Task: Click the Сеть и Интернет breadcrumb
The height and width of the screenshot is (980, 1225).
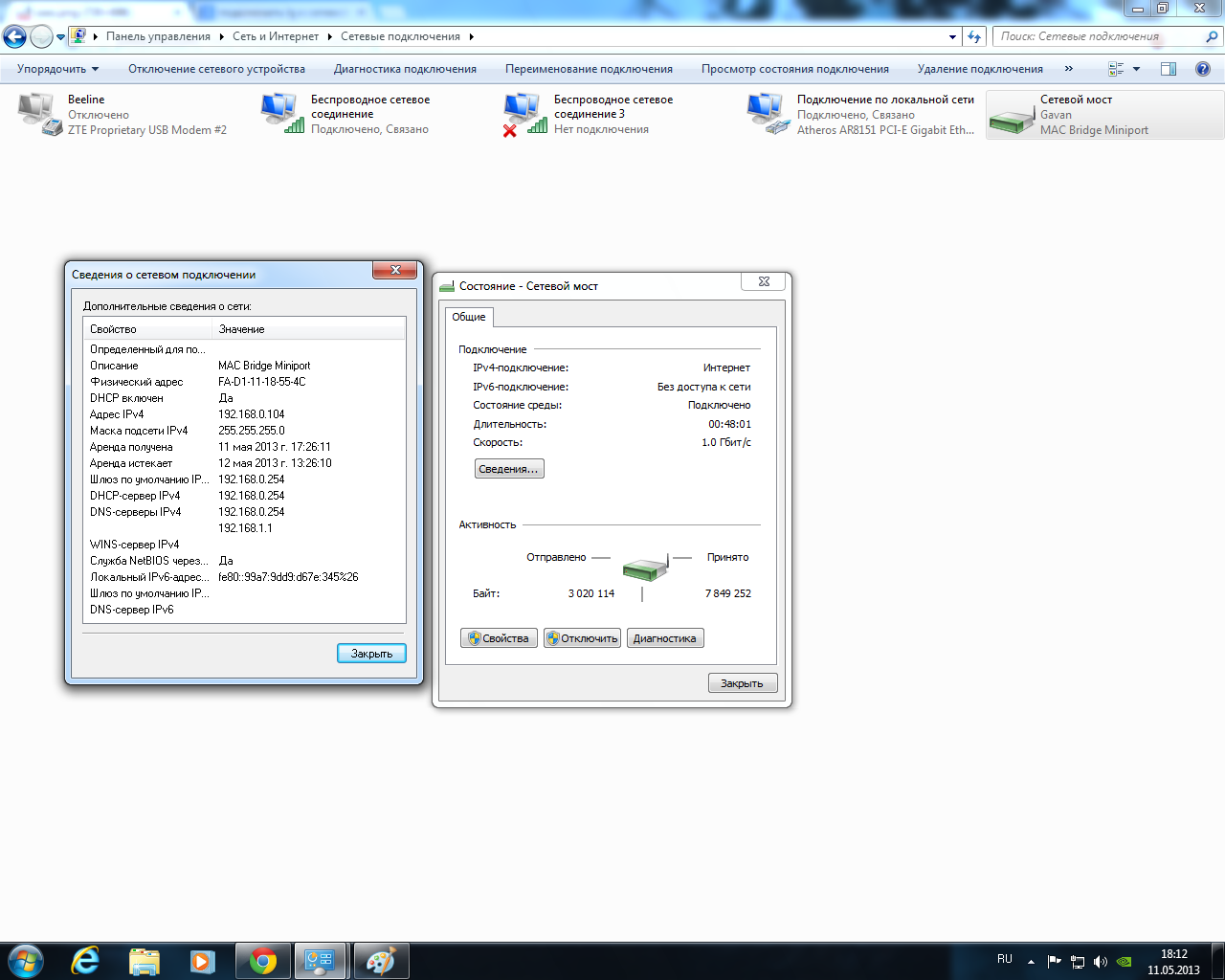Action: tap(276, 36)
